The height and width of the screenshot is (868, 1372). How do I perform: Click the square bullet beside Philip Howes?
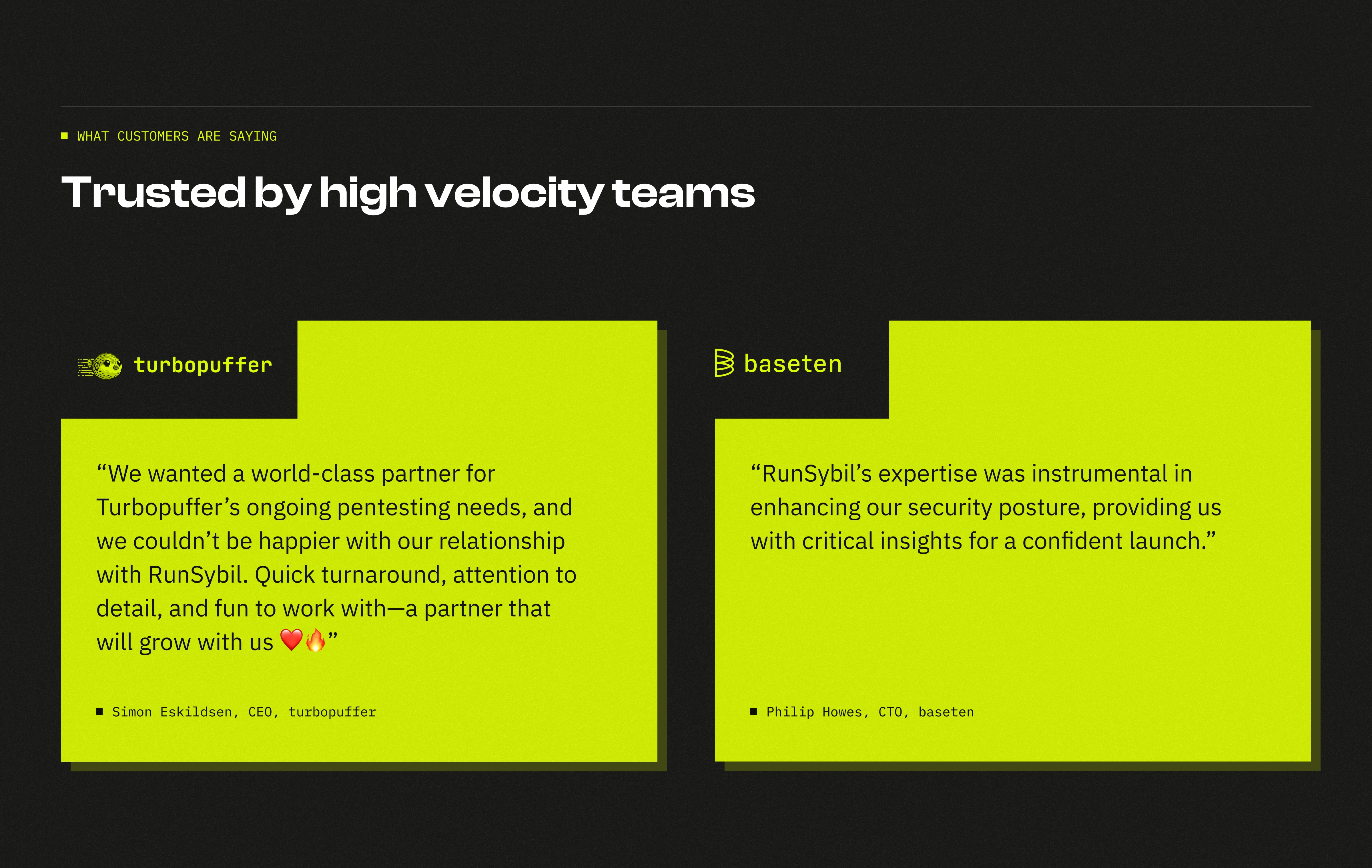pos(754,711)
